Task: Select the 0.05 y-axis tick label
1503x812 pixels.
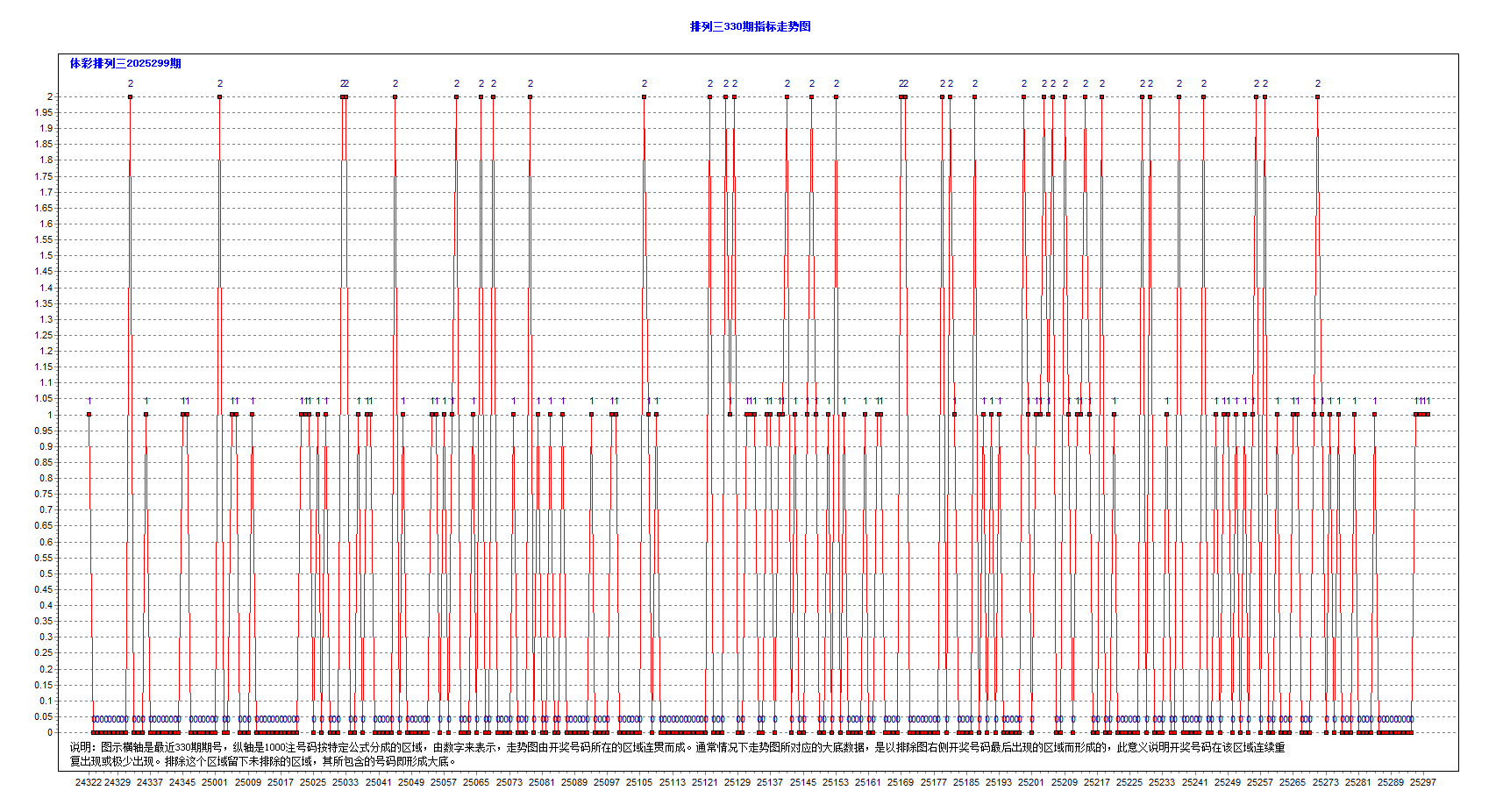Action: [x=43, y=716]
